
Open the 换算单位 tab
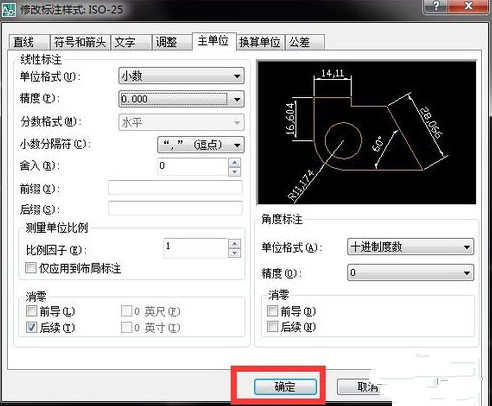260,42
